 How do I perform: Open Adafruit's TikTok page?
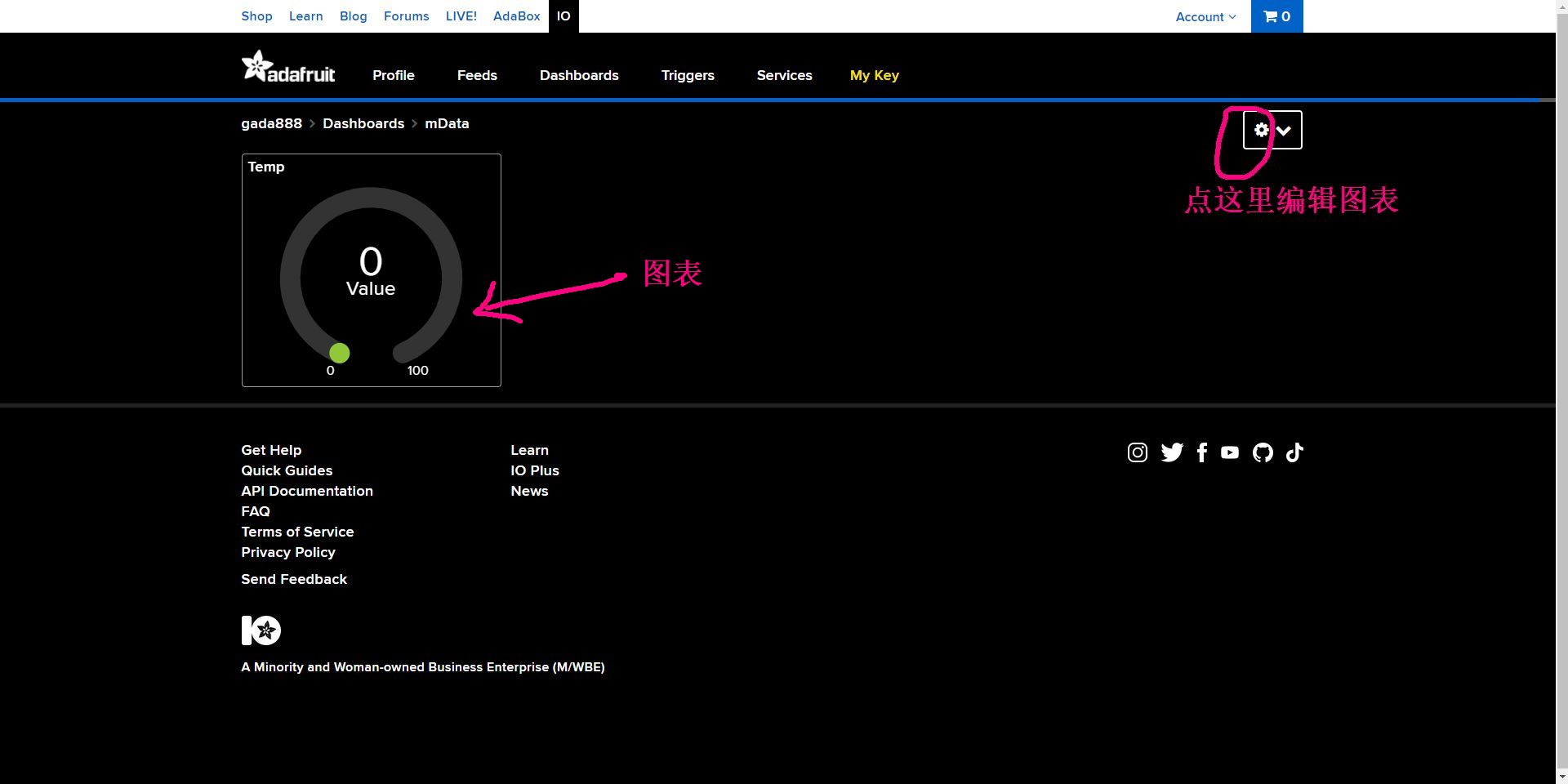(1294, 452)
